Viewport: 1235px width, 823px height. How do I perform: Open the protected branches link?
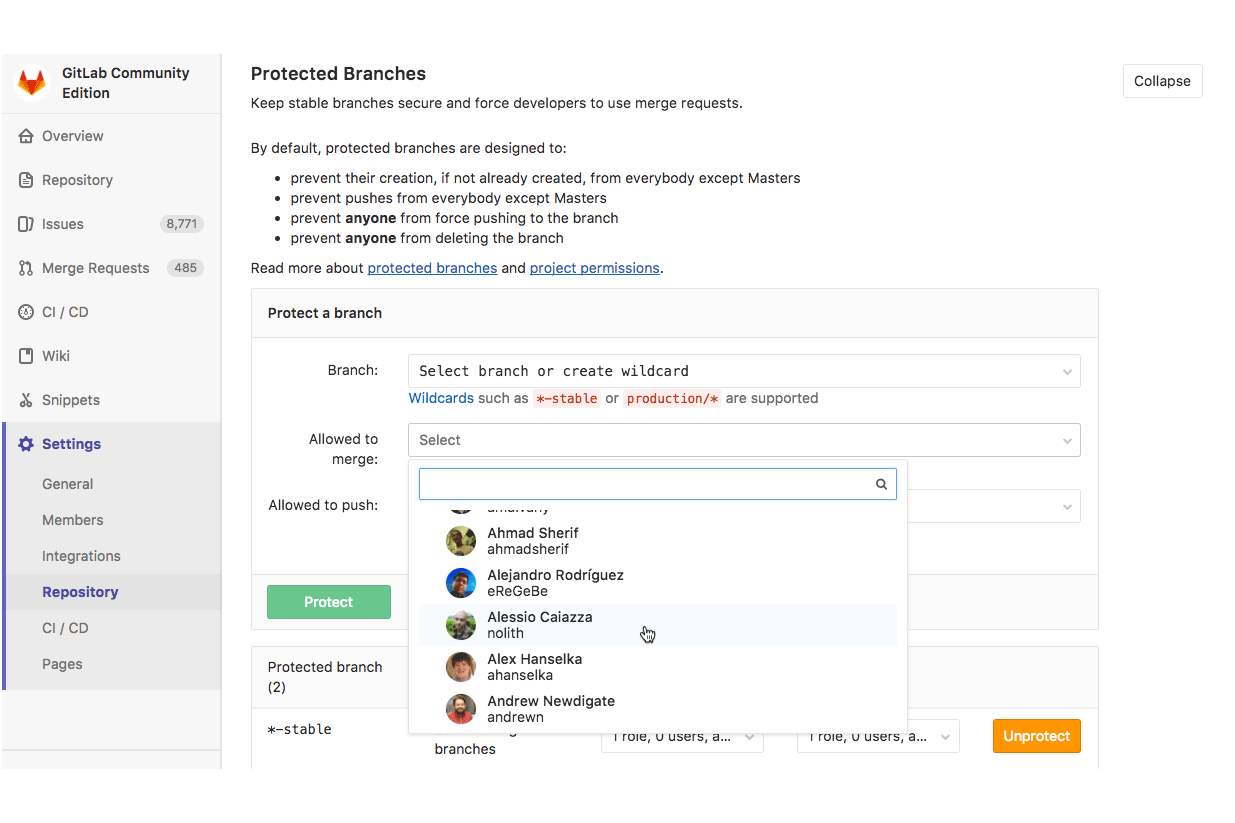tap(432, 268)
